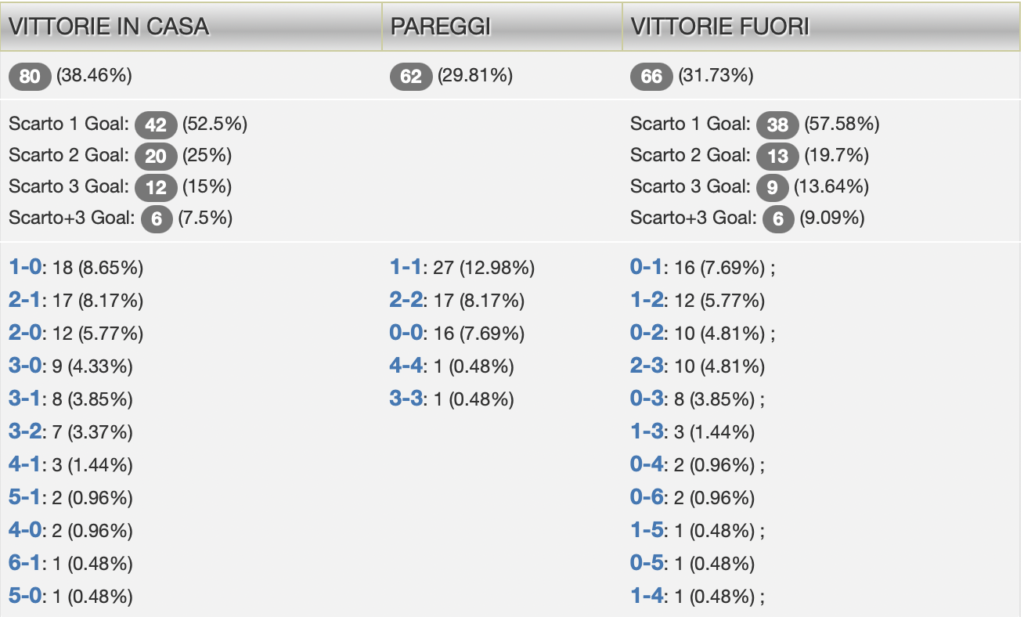Click the 0-0 draw score link
The width and height of the screenshot is (1024, 617).
(405, 333)
